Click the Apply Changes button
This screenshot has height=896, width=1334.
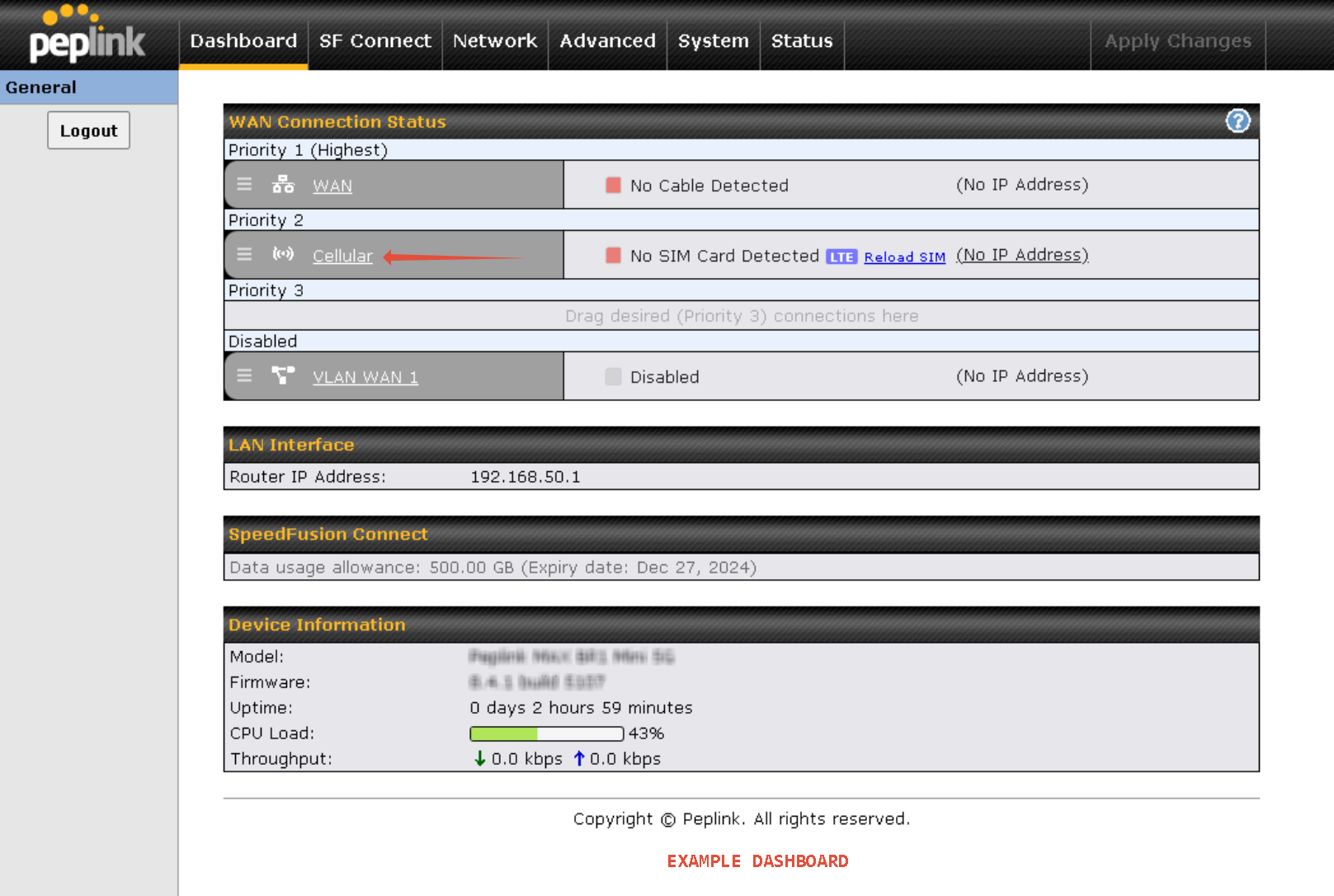[x=1178, y=40]
